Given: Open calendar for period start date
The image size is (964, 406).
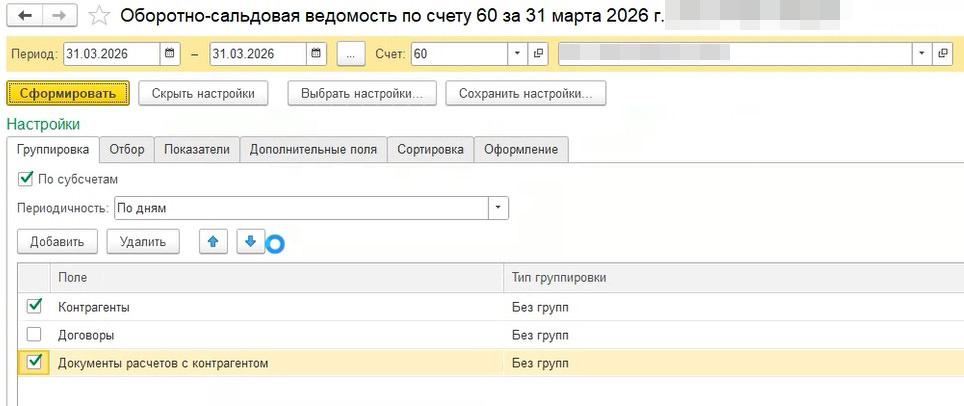Looking at the screenshot, I should 170,53.
